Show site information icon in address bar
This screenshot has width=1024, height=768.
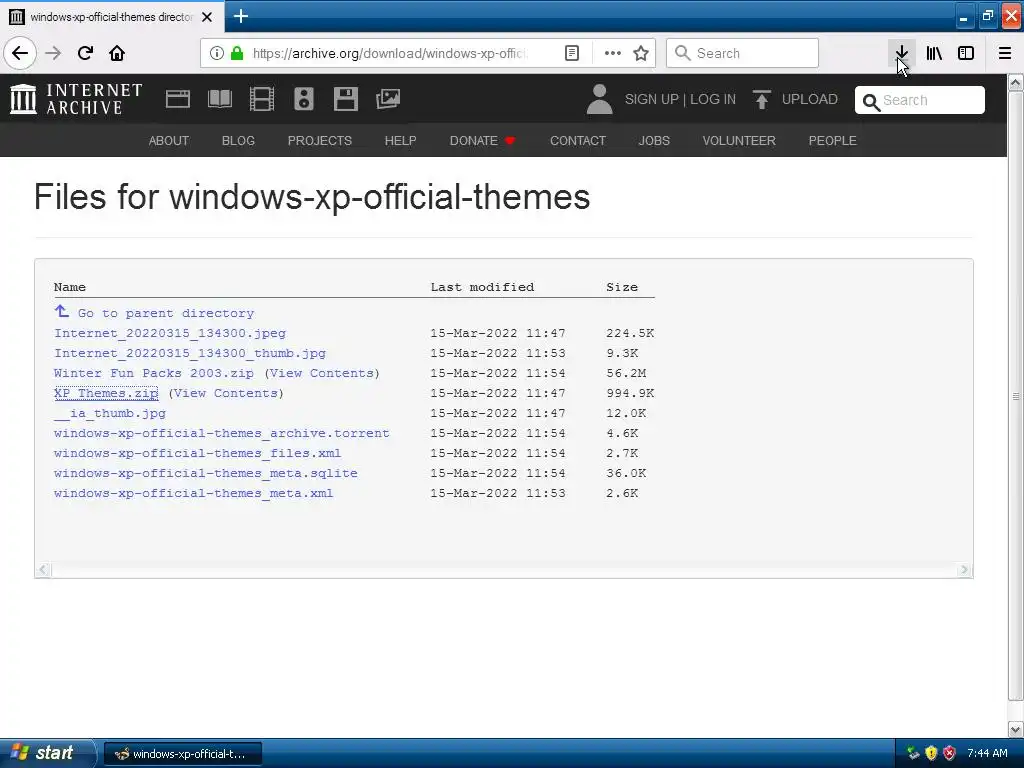point(216,53)
